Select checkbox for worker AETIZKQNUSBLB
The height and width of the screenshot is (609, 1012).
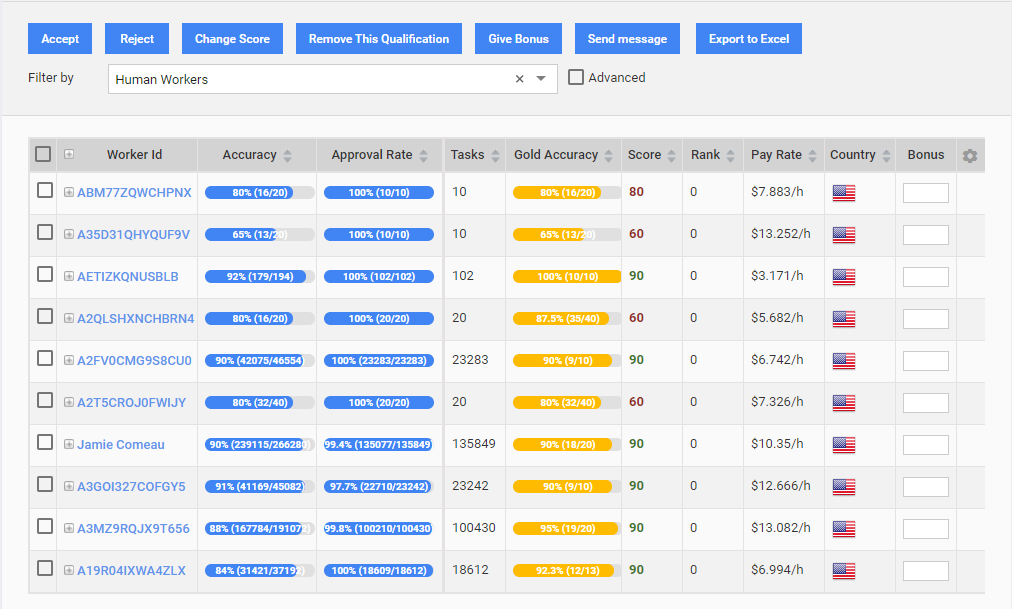[x=45, y=274]
